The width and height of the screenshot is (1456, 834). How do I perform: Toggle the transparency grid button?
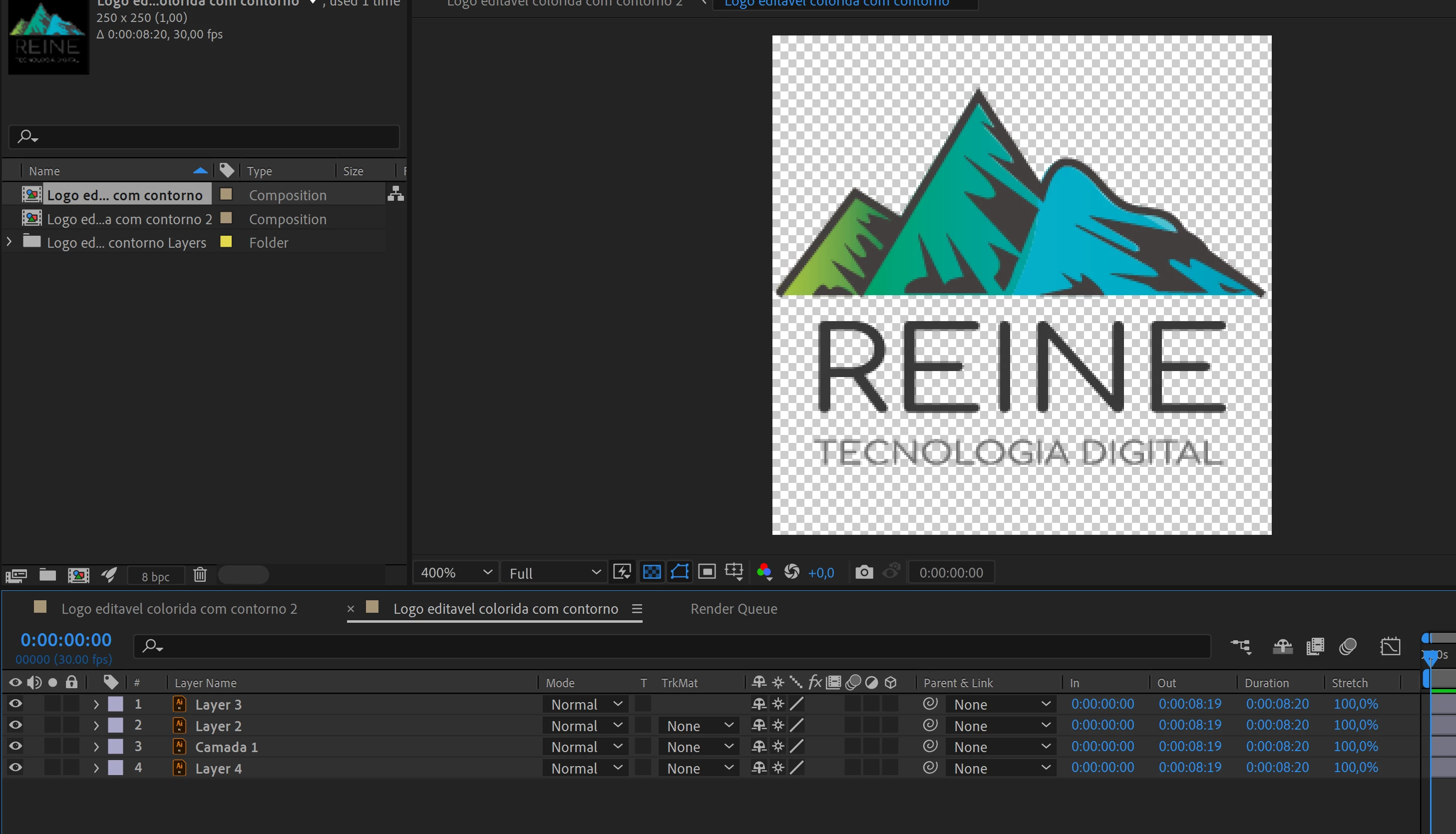point(652,572)
